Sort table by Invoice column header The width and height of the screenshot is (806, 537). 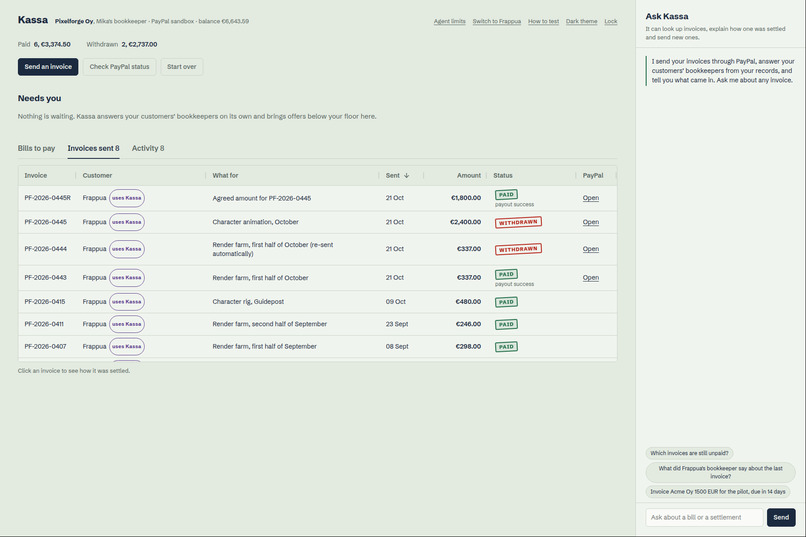pos(35,176)
